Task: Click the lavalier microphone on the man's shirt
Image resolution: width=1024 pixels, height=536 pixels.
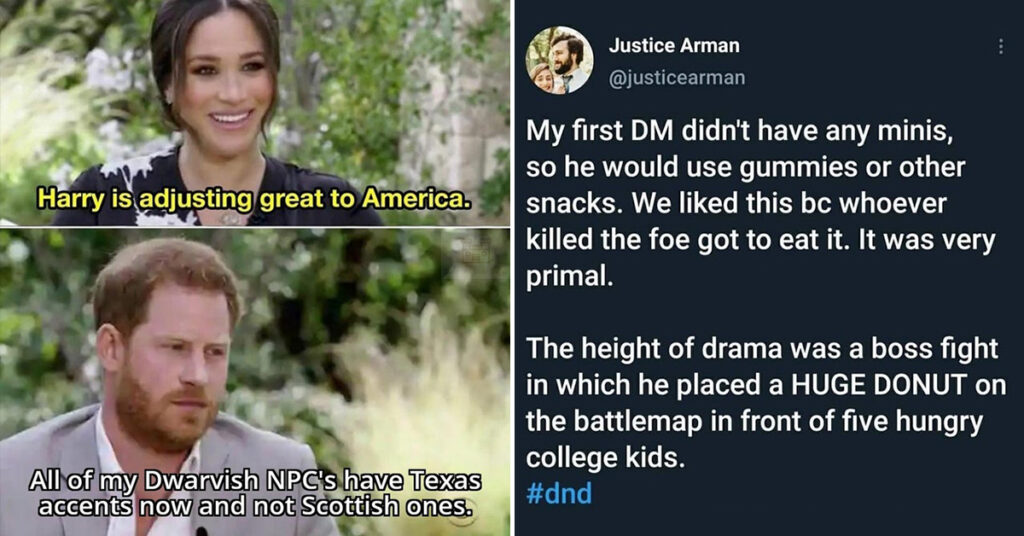Action: [202, 531]
